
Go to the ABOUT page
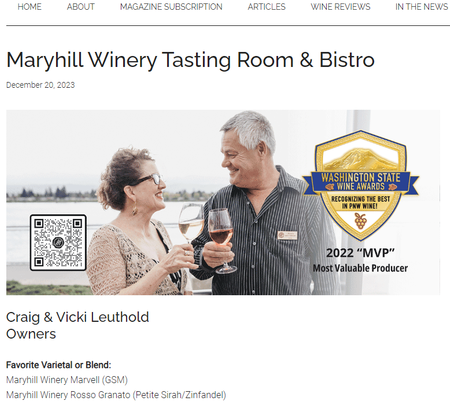[x=81, y=7]
